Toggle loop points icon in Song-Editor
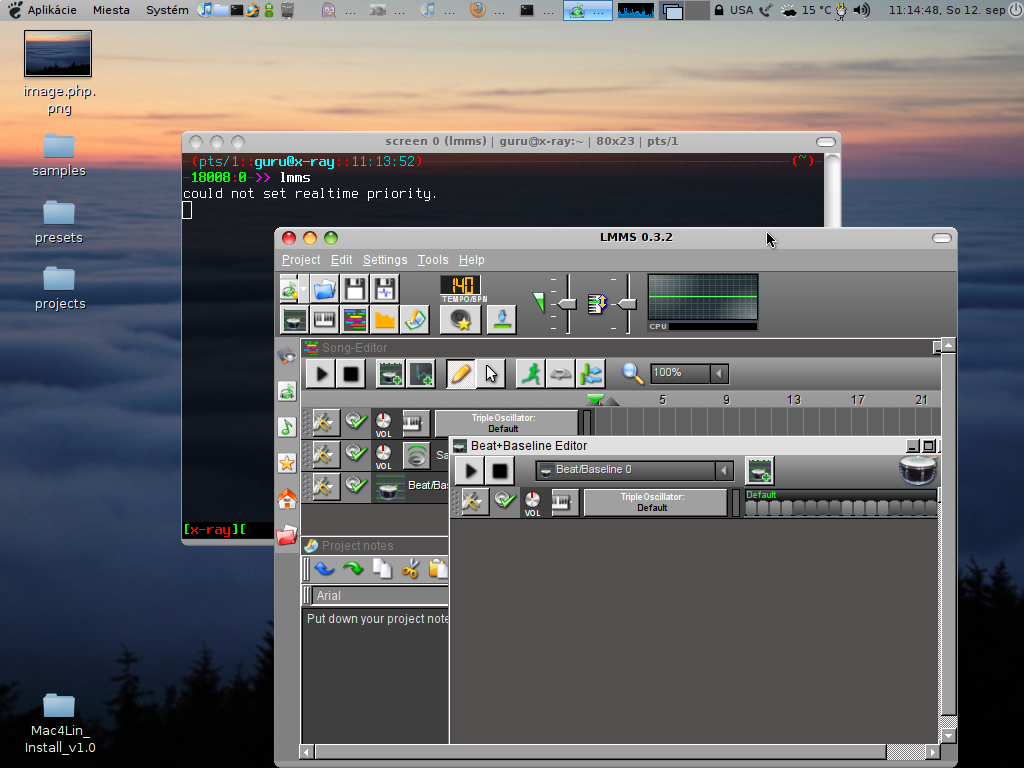 [560, 374]
